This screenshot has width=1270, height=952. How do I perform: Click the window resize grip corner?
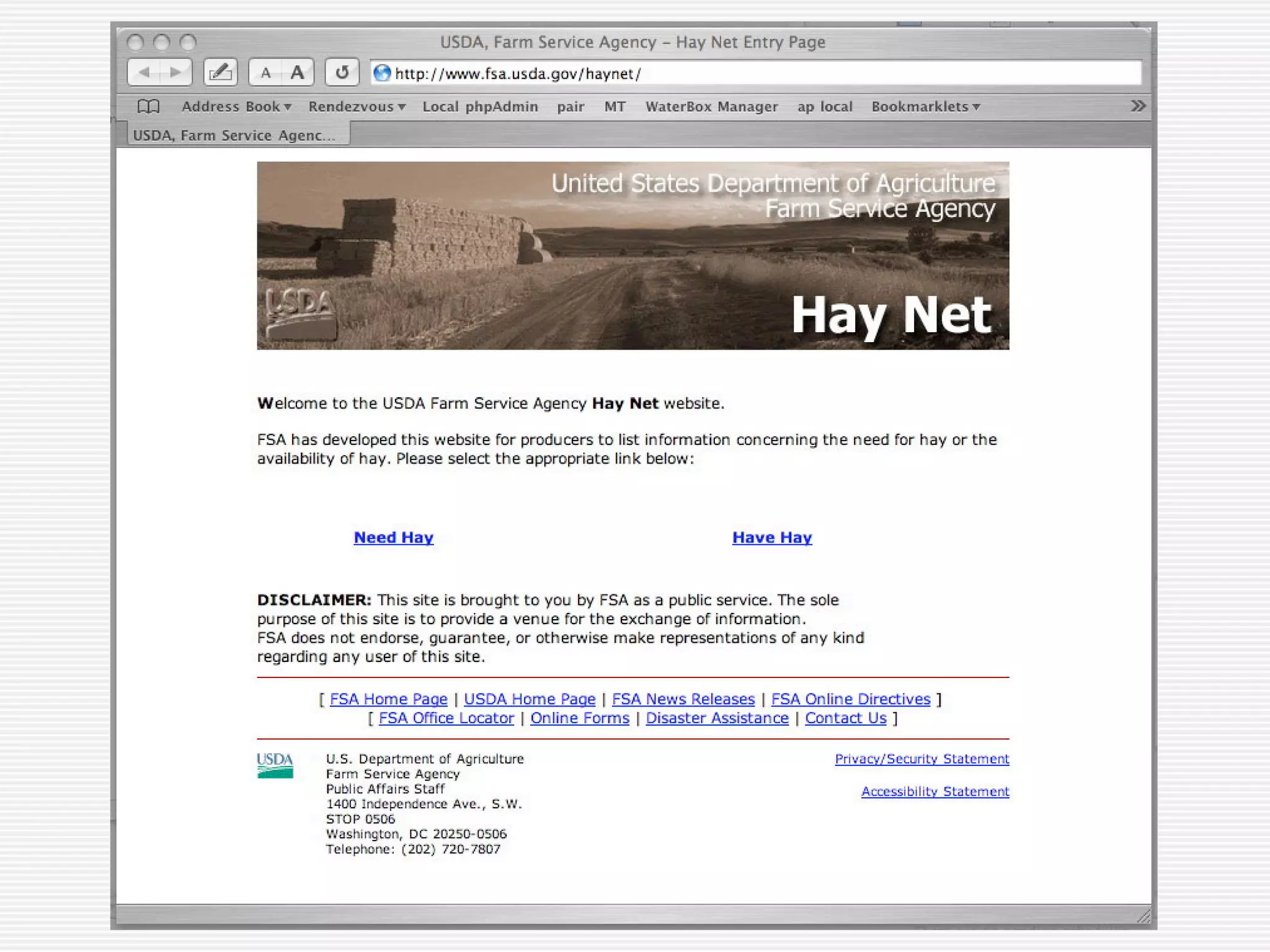[1144, 916]
